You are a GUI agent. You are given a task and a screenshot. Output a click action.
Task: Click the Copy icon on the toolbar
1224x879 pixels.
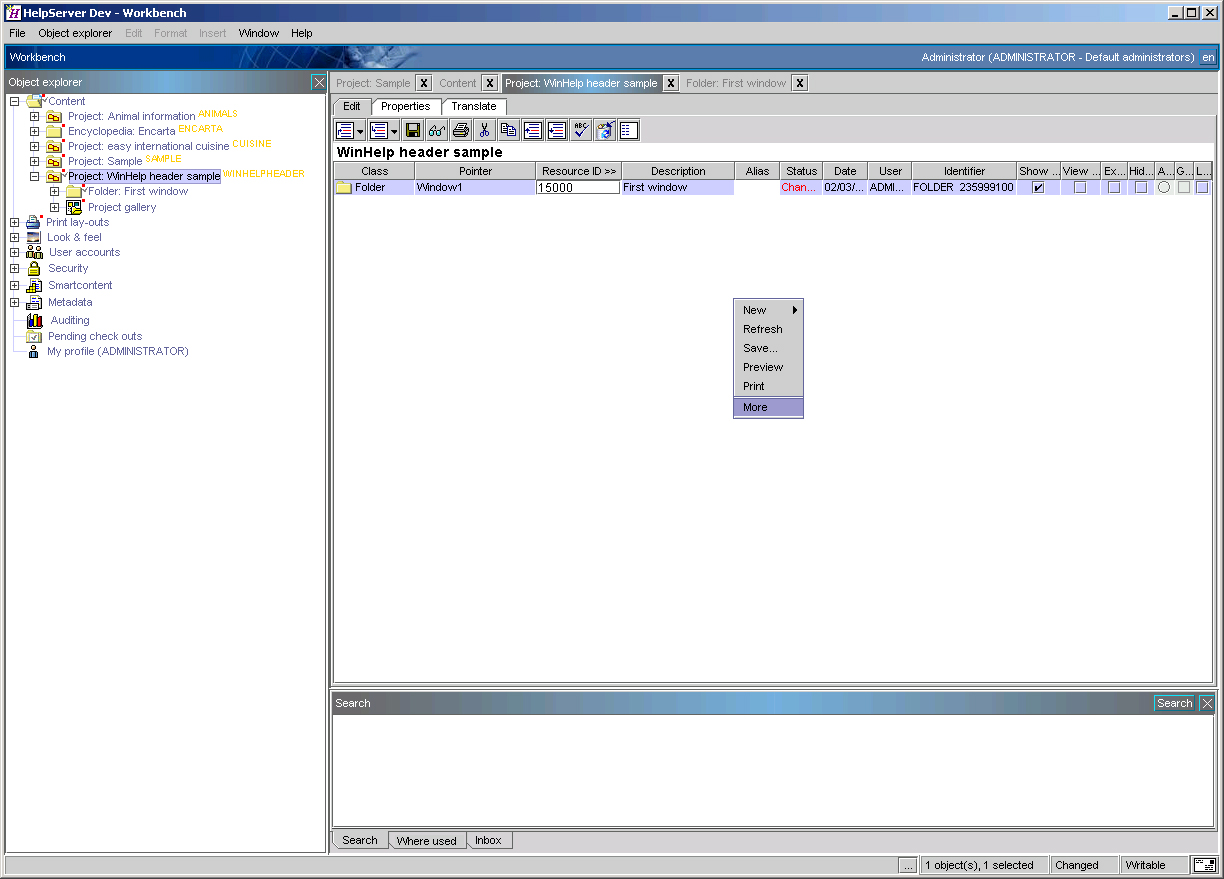point(507,129)
